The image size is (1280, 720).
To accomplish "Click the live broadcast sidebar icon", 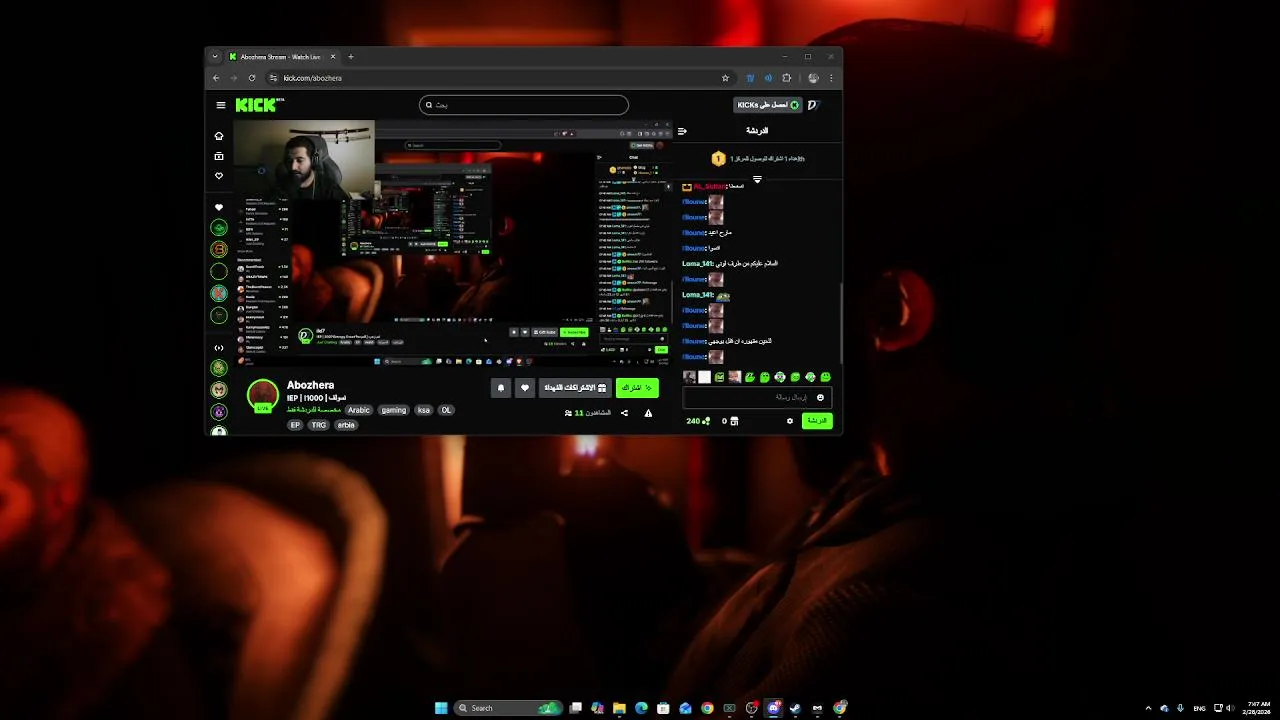I will coord(219,348).
